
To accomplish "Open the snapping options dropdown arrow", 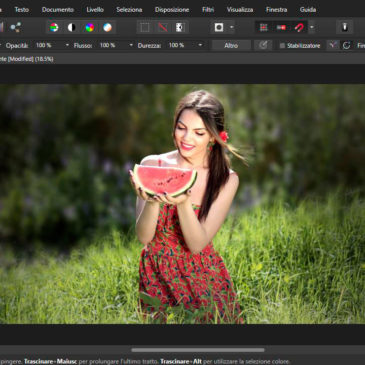I will coord(312,27).
